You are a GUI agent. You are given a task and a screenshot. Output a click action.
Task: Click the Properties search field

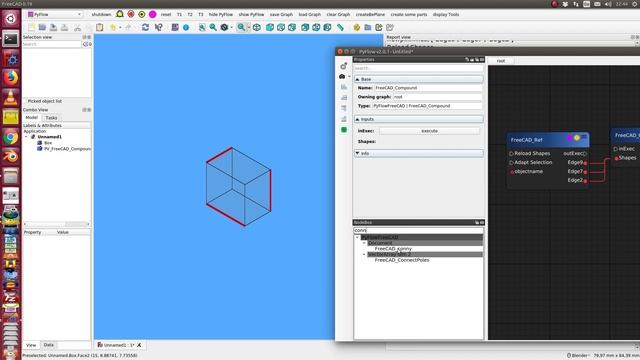point(418,68)
